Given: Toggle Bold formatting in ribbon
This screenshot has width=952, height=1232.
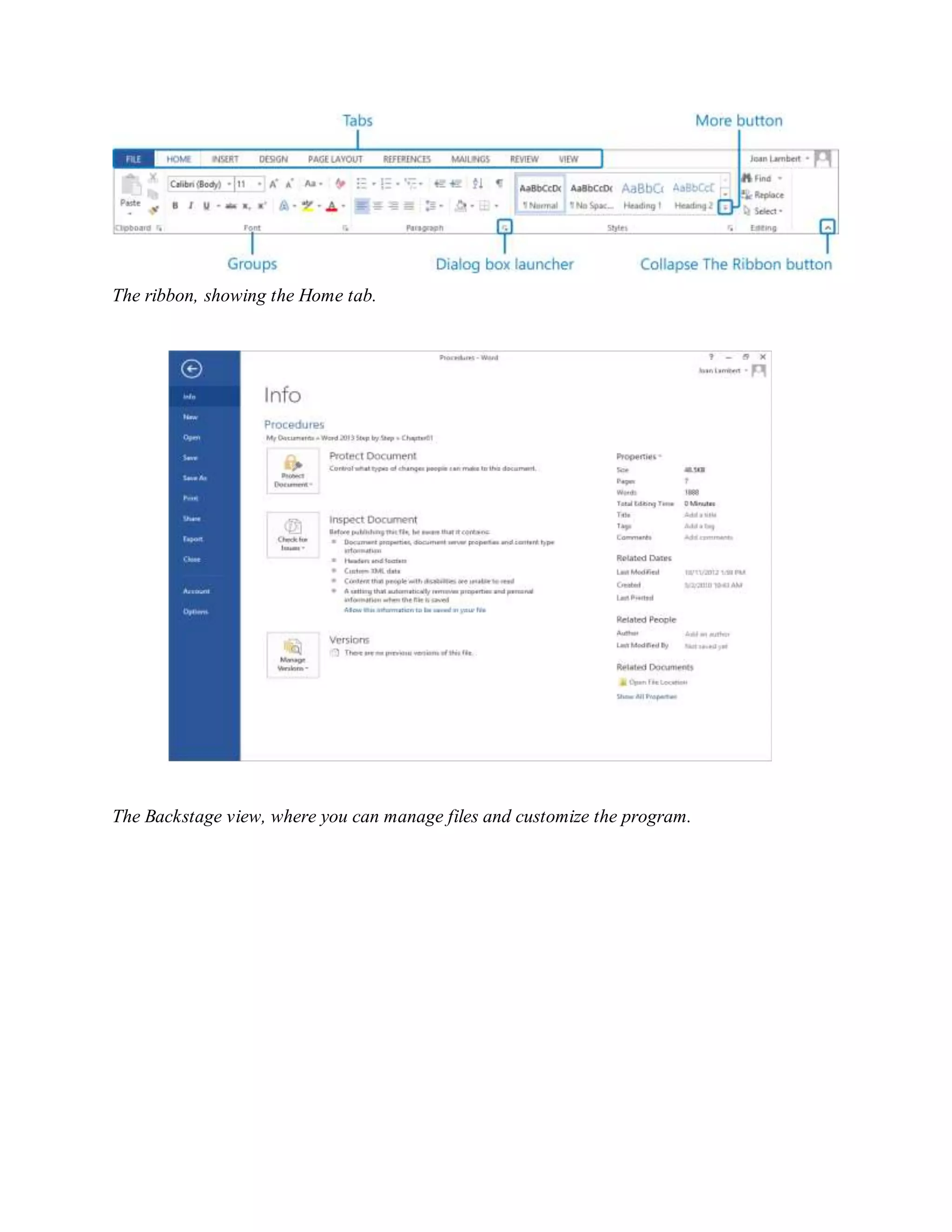Looking at the screenshot, I should [x=175, y=206].
